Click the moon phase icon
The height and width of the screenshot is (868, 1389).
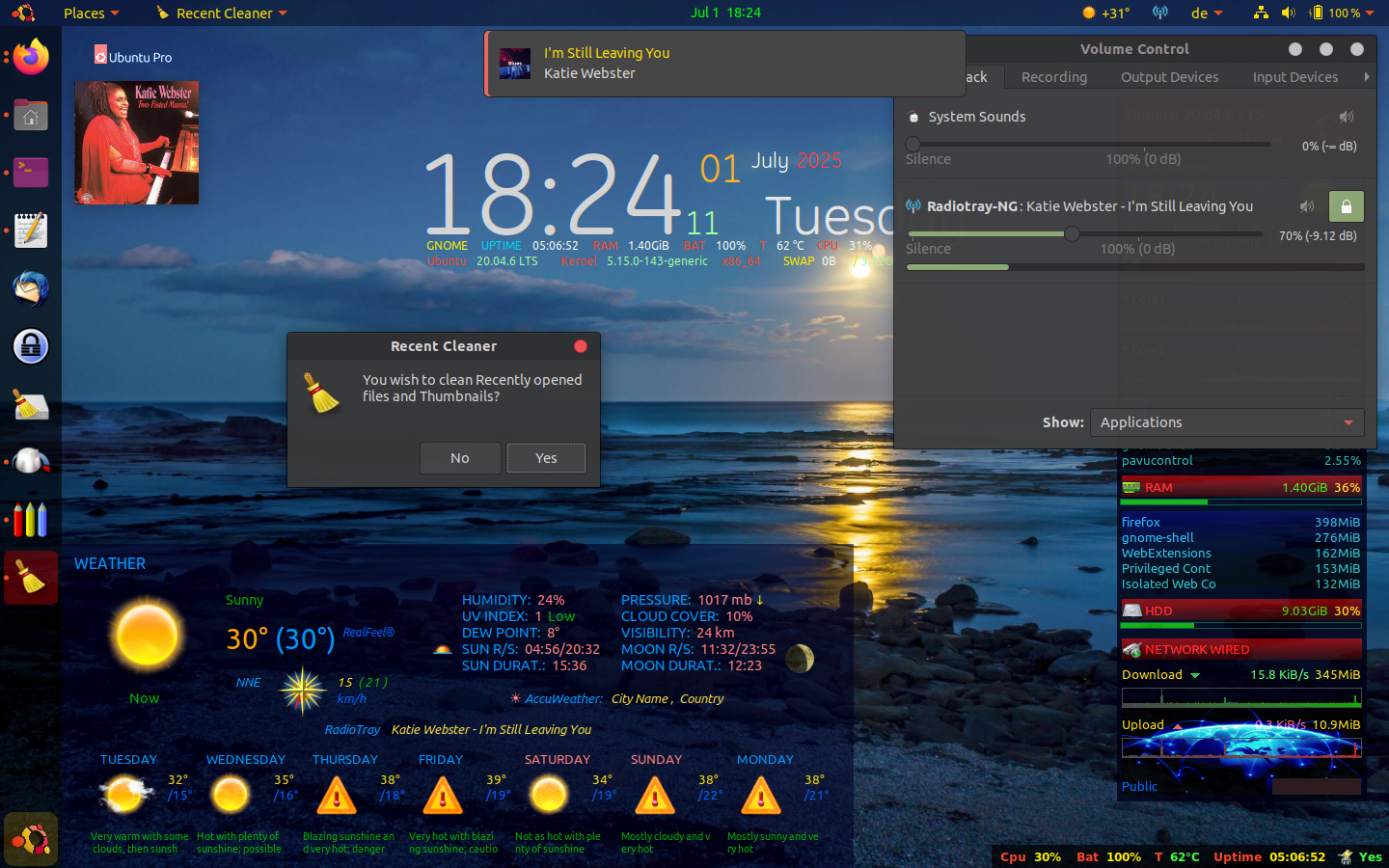(800, 659)
